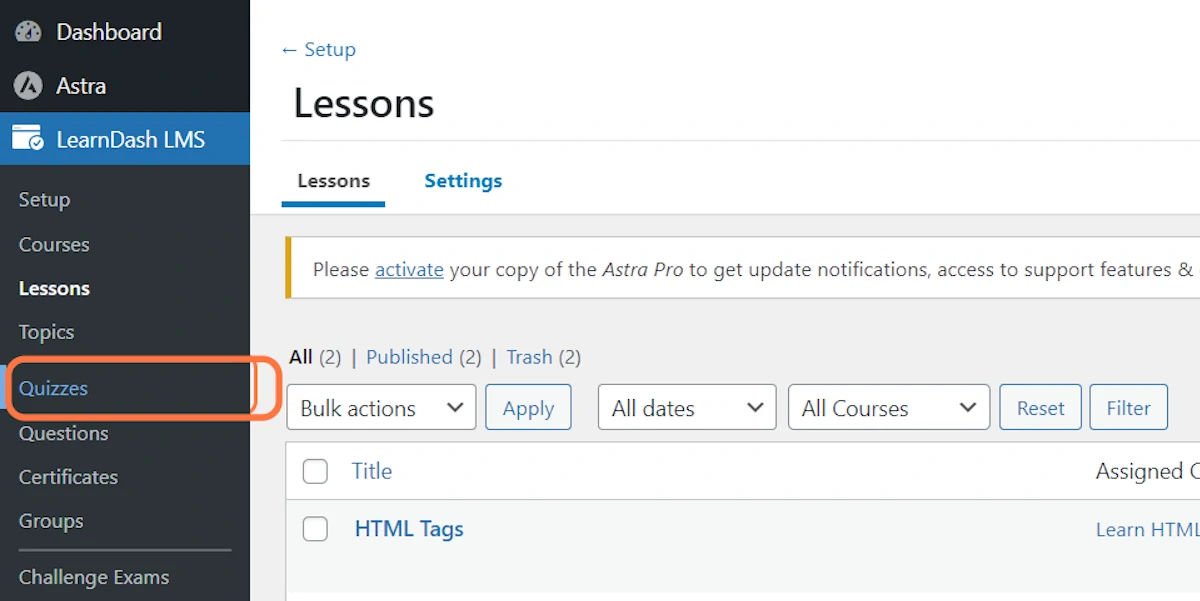Click the Filter button
The image size is (1200, 601).
point(1128,408)
